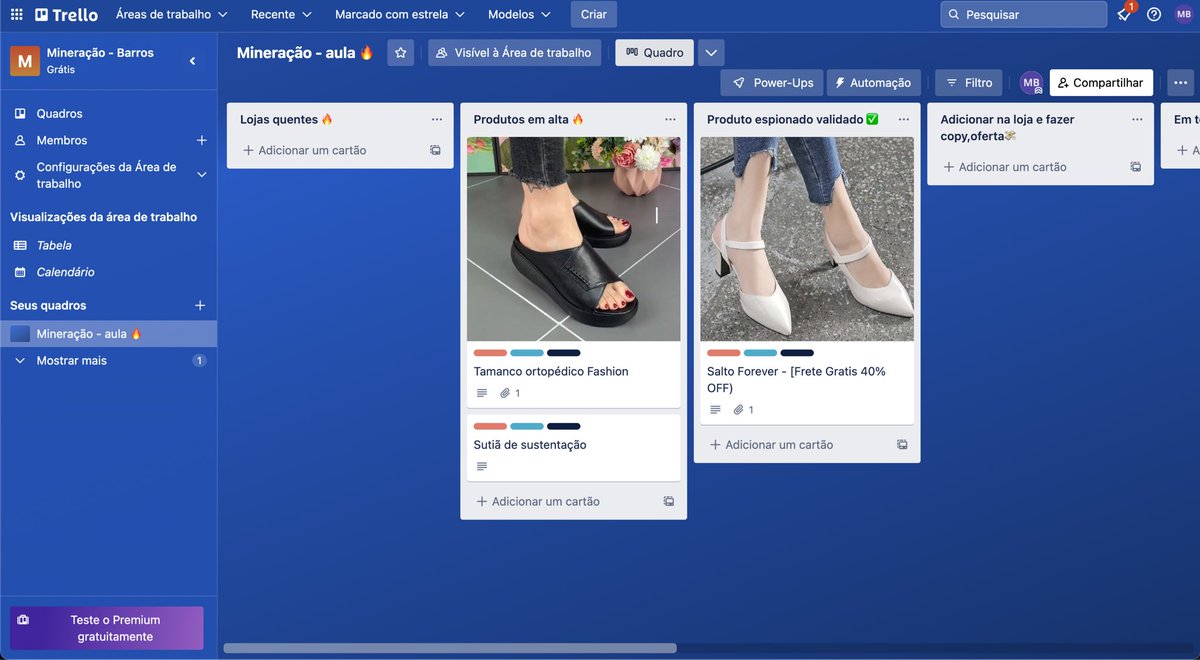This screenshot has height=660, width=1200.
Task: Open the Automação button
Action: (873, 83)
